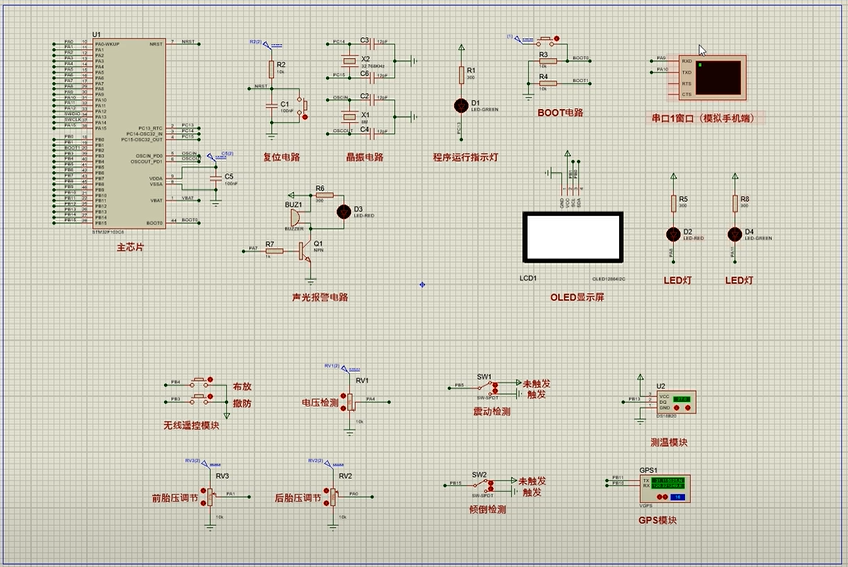848x567 pixels.
Task: Toggle the SW2 tilt detection switch
Action: (x=485, y=484)
